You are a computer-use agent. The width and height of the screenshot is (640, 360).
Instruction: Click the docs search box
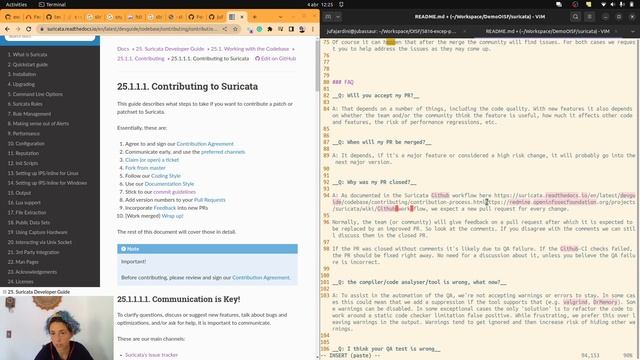click(50, 38)
